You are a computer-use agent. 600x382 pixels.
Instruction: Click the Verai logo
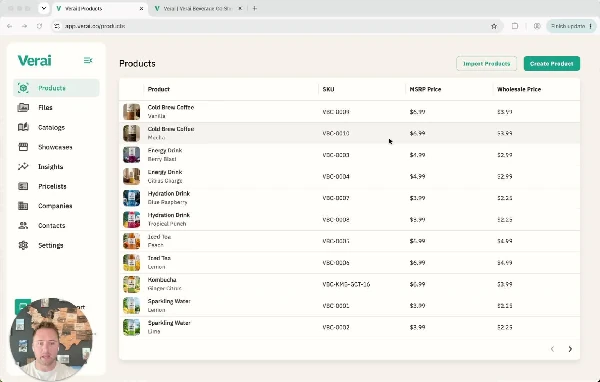click(34, 60)
